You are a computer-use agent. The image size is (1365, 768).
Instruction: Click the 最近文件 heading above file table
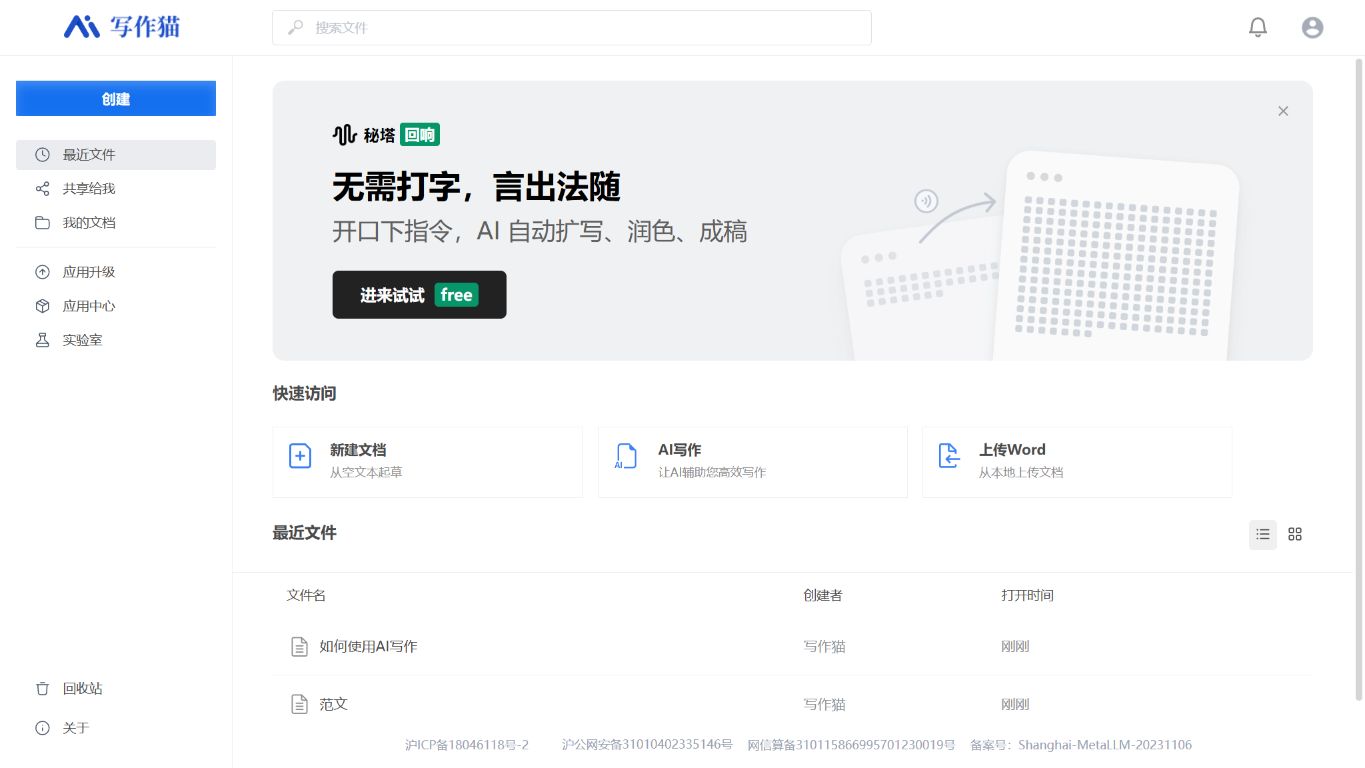[x=305, y=533]
